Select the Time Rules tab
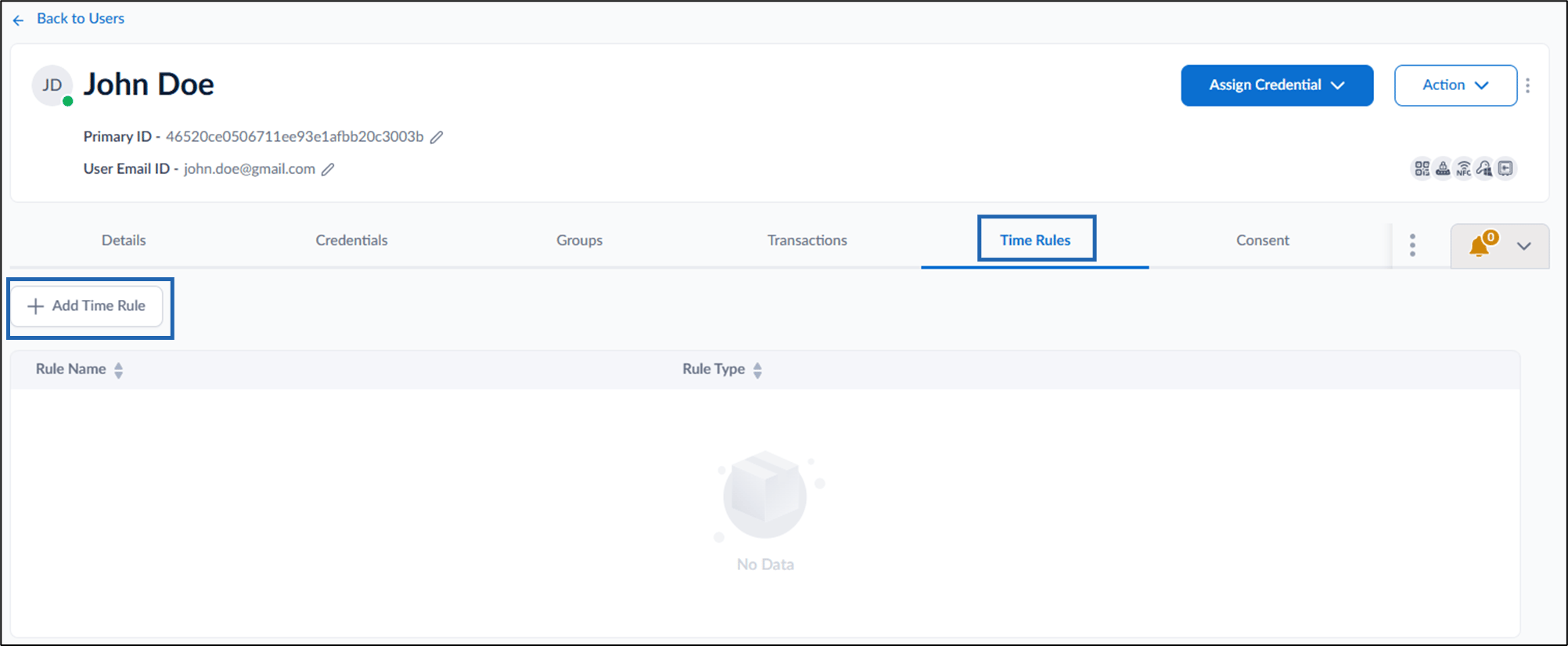Image resolution: width=1568 pixels, height=646 pixels. pyautogui.click(x=1035, y=240)
